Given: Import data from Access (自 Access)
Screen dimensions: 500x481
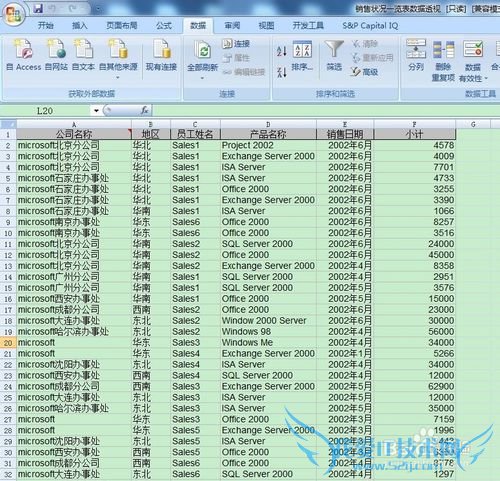Looking at the screenshot, I should 24,55.
